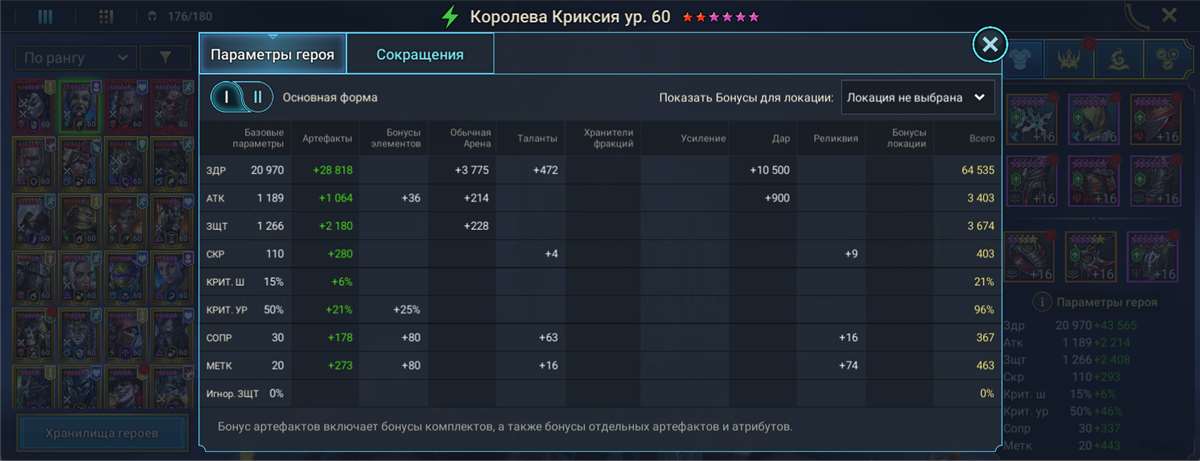Switch hero list to column view
Image resolution: width=1200 pixels, height=461 pixels.
44,16
